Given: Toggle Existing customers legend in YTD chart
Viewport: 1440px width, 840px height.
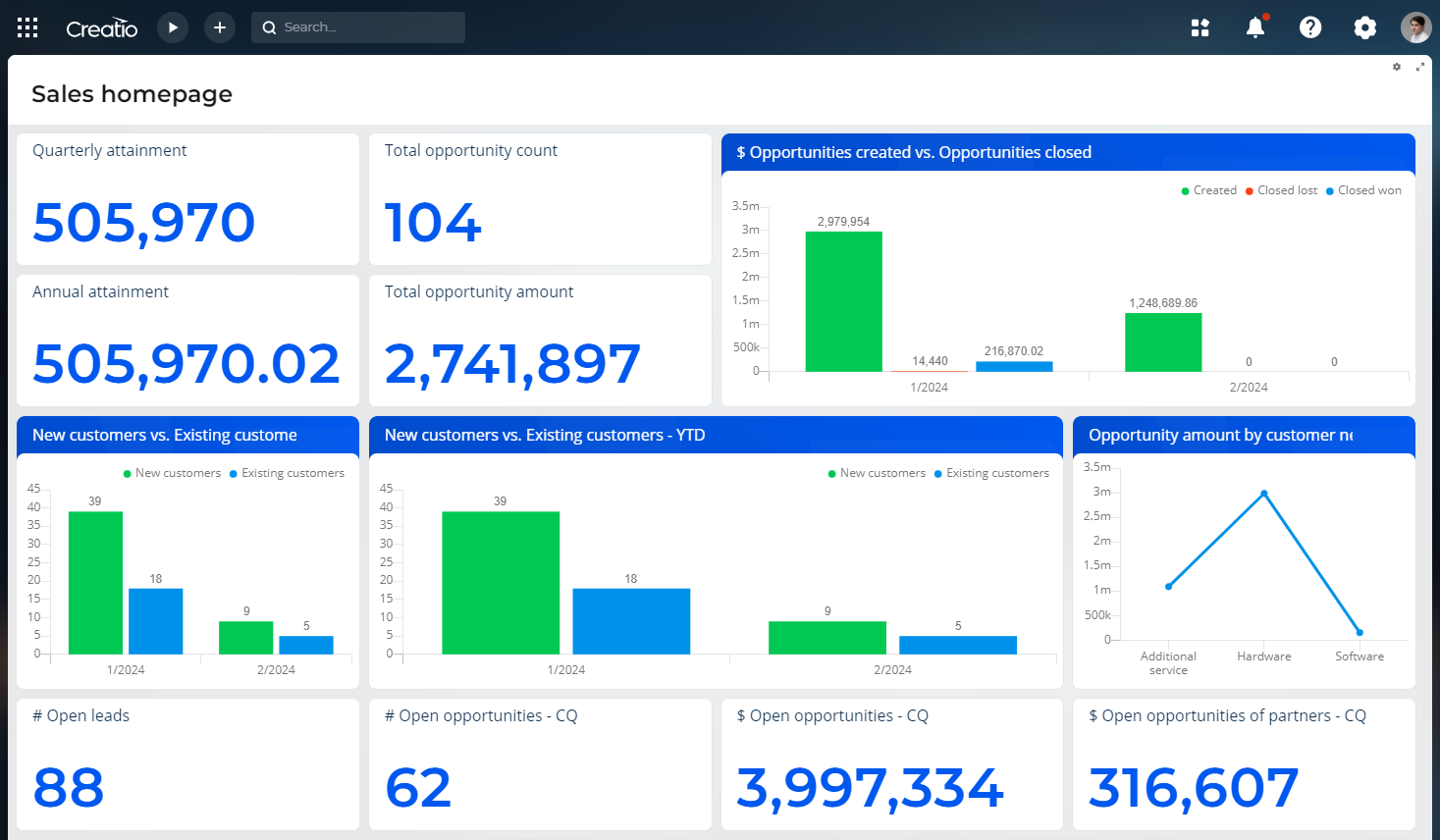Looking at the screenshot, I should click(996, 473).
